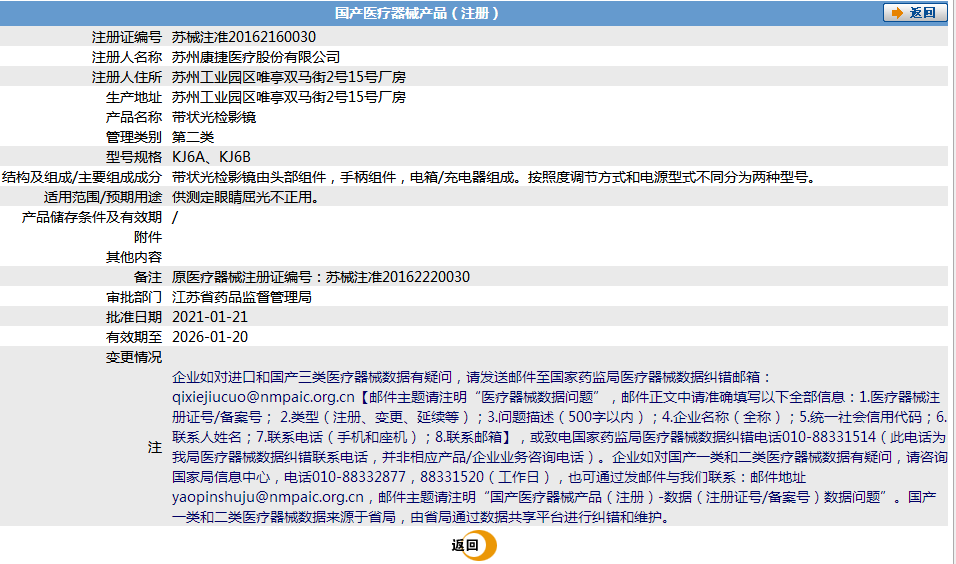Click the 产品名称 field label
956x564 pixels.
pyautogui.click(x=134, y=117)
